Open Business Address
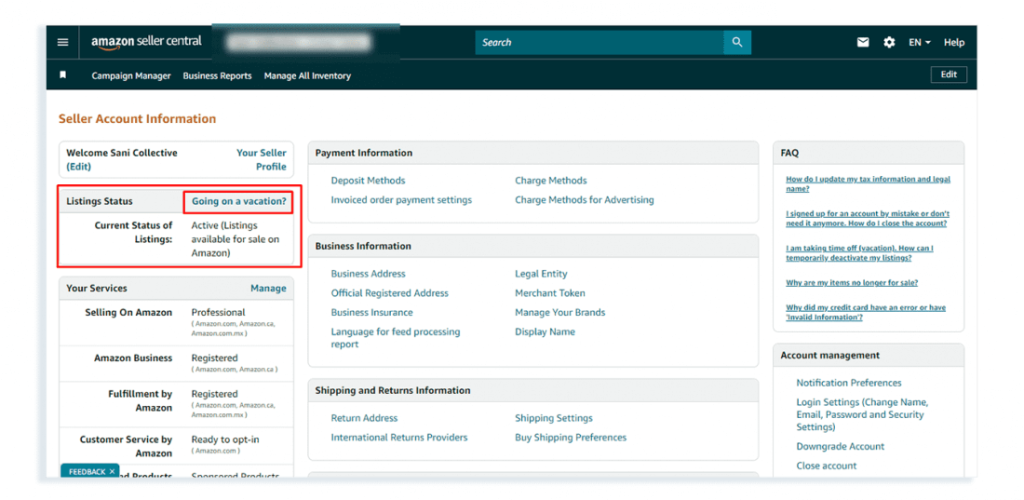 pos(368,273)
